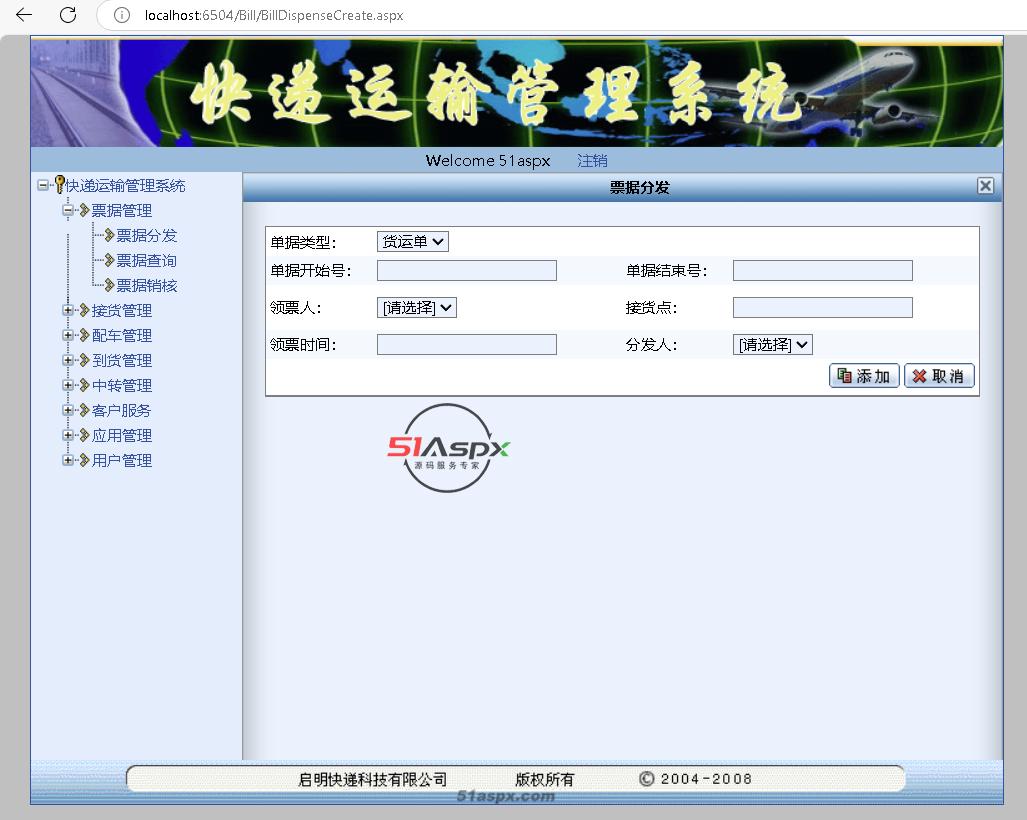Click the 注销 logout link
The width and height of the screenshot is (1027, 820).
pos(592,160)
